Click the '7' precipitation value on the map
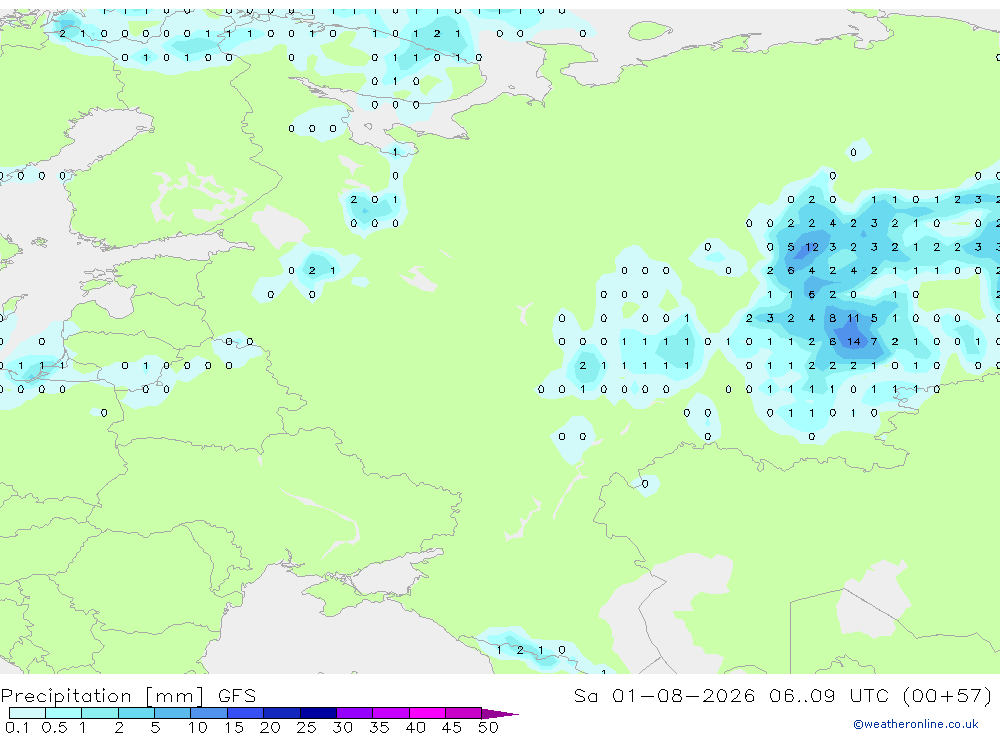 (874, 342)
